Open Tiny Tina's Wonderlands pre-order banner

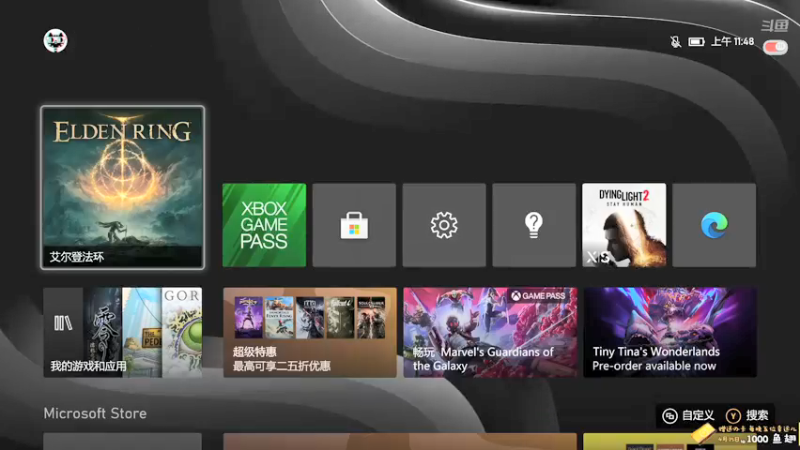670,332
